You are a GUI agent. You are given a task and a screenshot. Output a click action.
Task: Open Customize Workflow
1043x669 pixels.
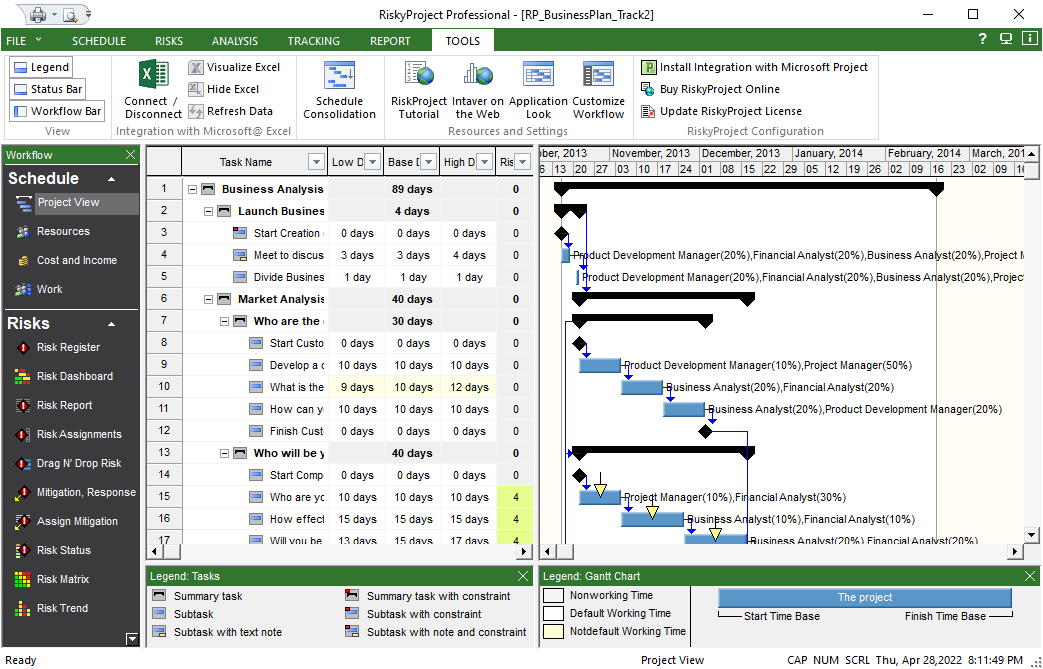pyautogui.click(x=598, y=90)
